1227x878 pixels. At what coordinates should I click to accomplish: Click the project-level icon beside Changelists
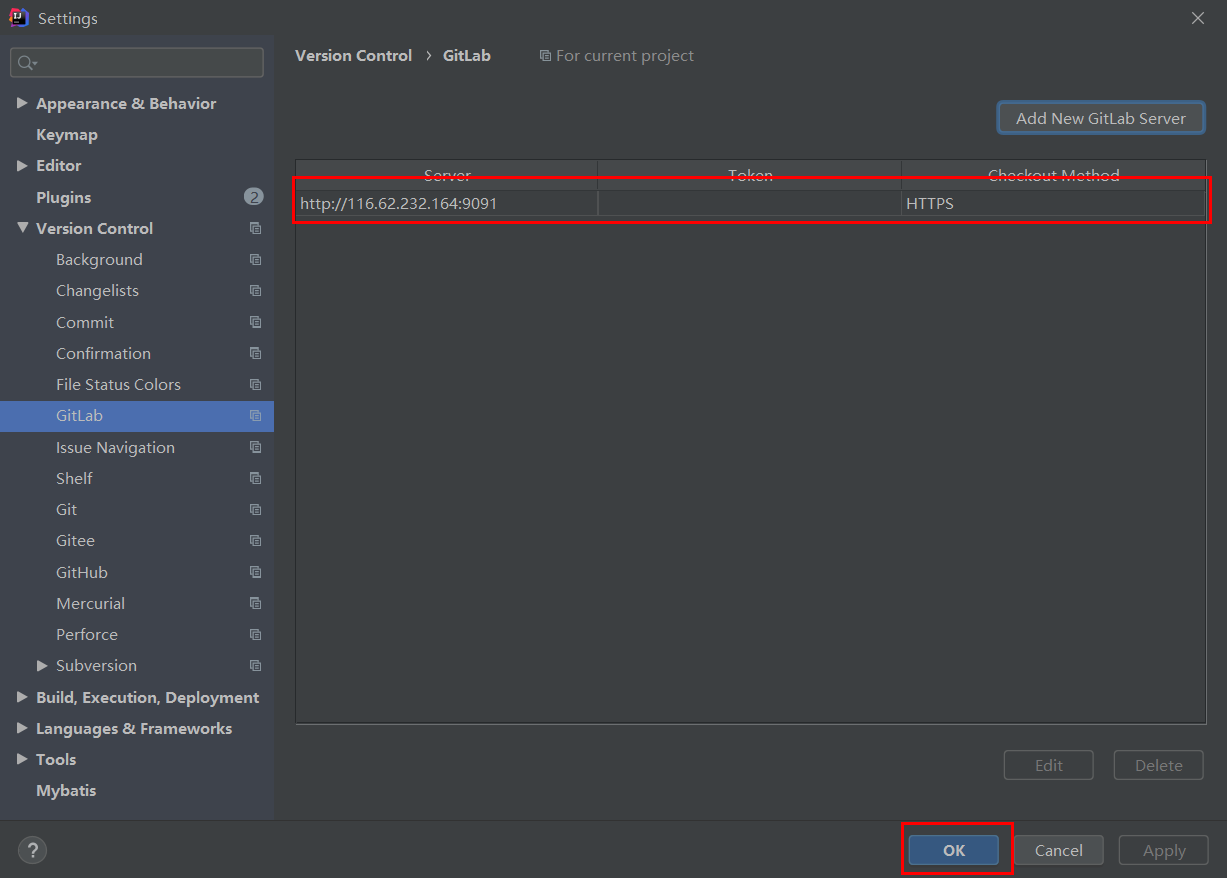(255, 291)
